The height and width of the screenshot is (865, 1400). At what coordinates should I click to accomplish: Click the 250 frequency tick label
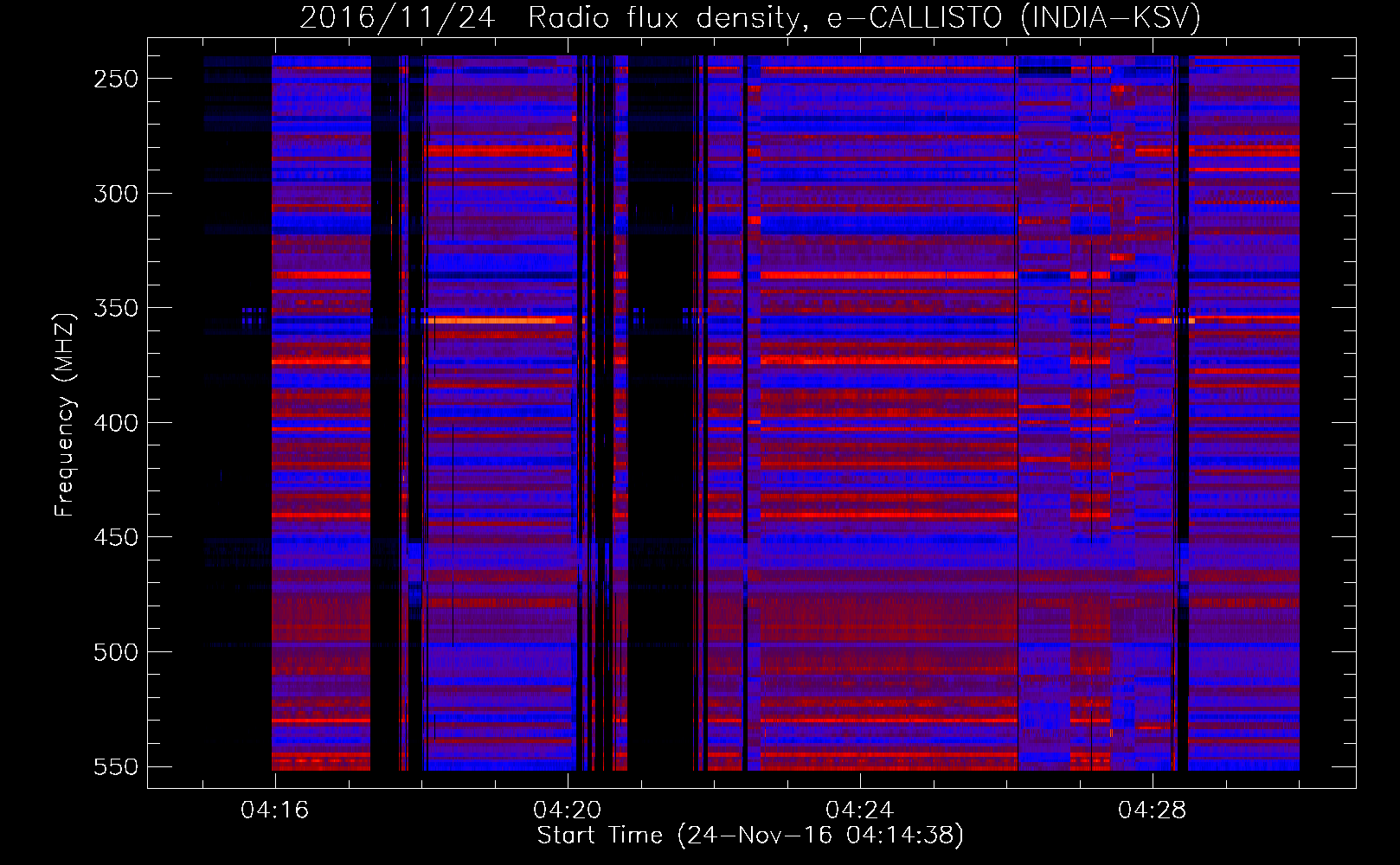click(x=116, y=79)
